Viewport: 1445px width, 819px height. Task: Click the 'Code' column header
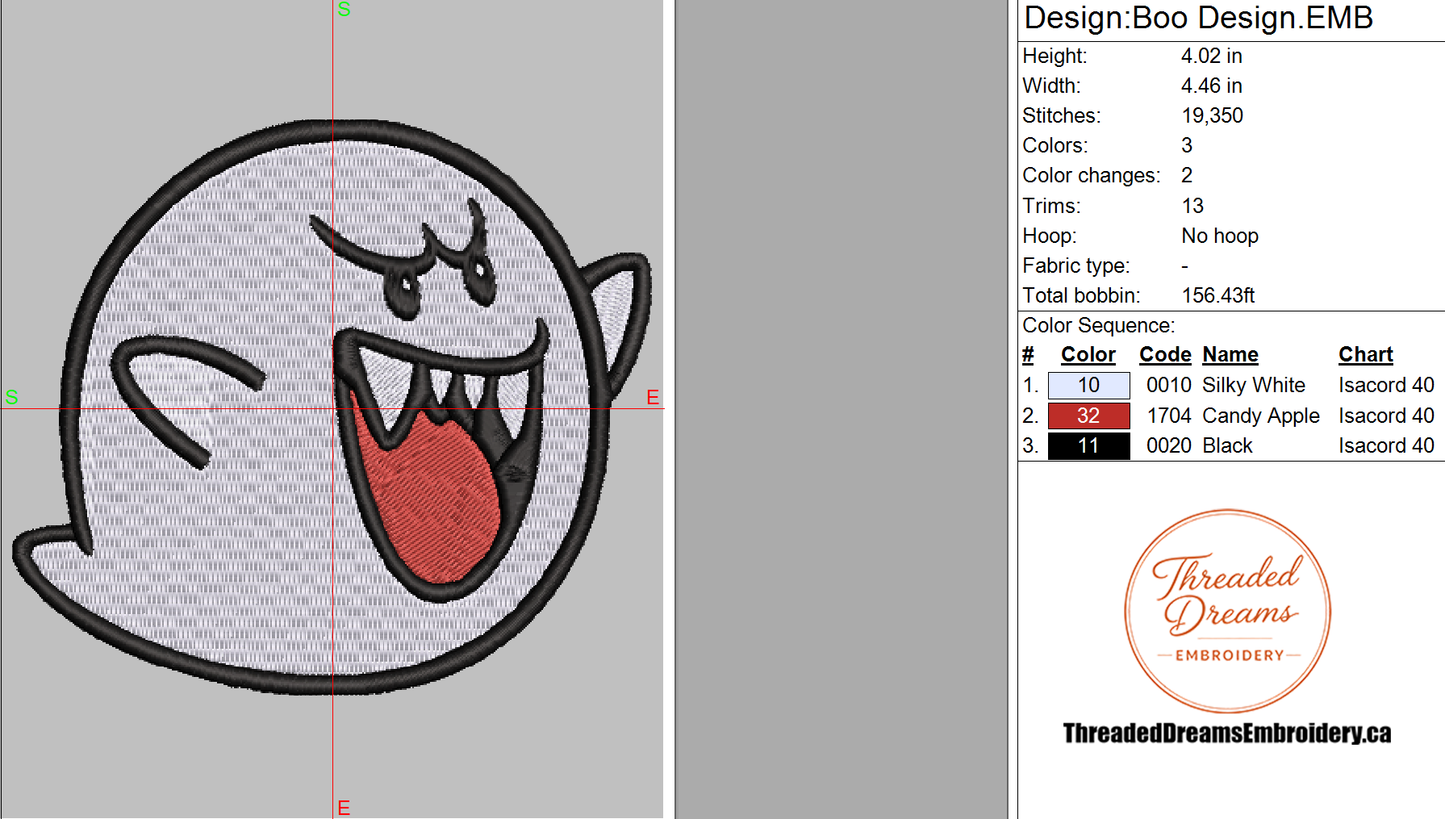click(1165, 355)
